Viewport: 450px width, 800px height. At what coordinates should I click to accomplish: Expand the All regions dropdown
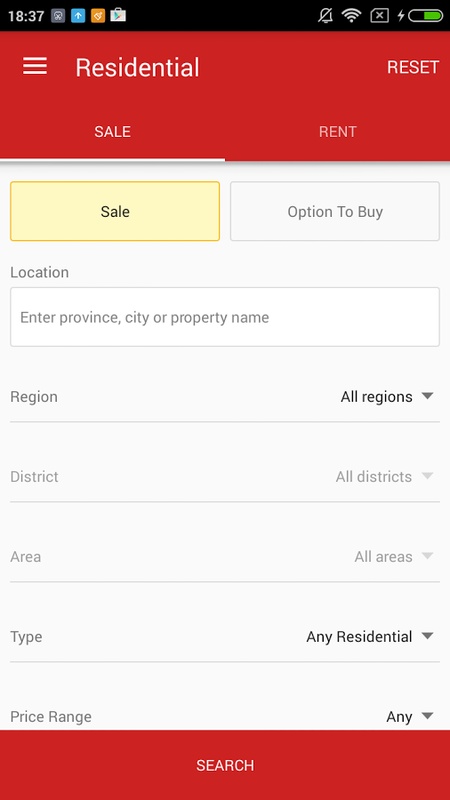tap(387, 396)
